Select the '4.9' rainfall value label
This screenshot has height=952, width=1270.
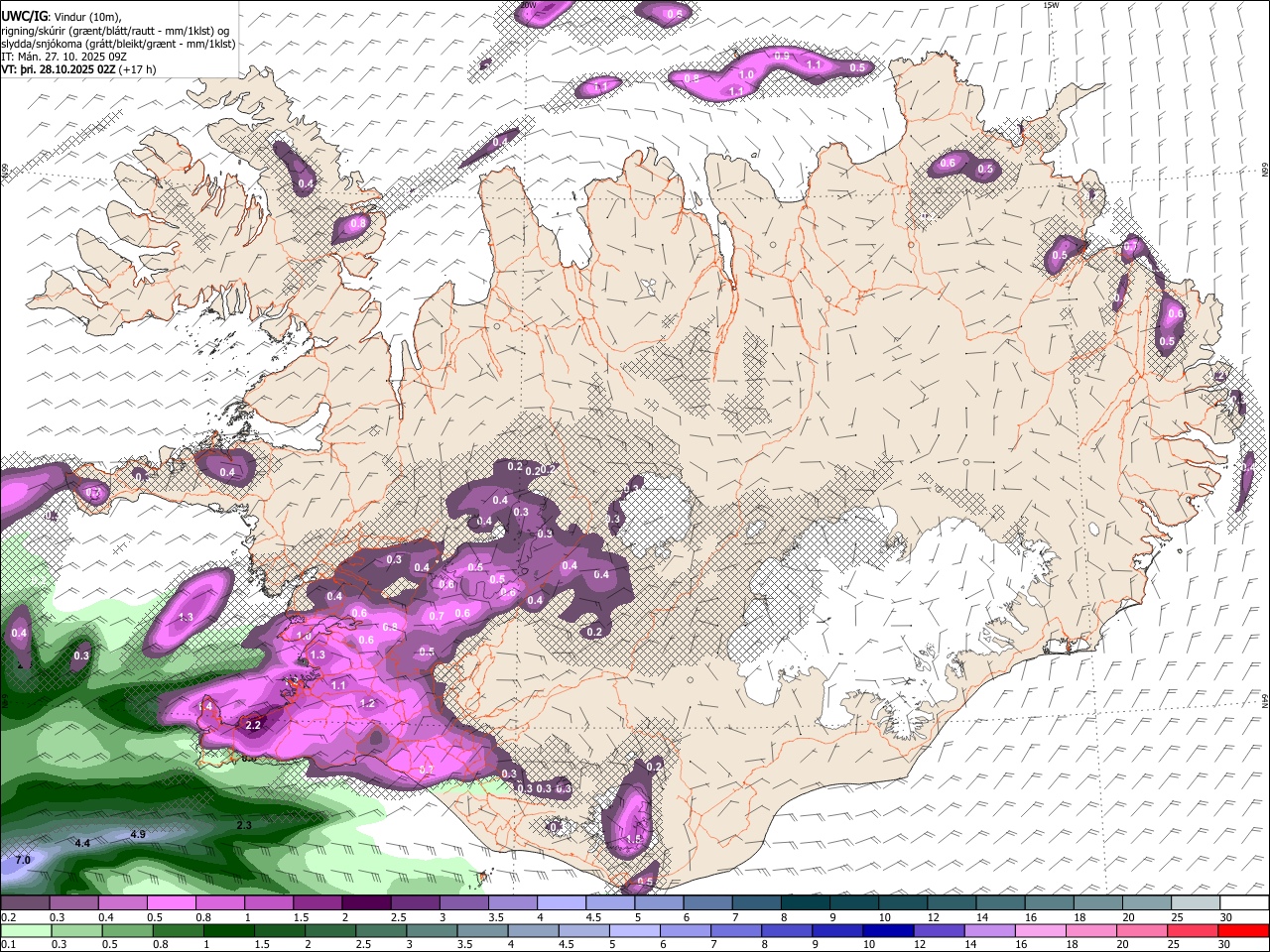[138, 834]
